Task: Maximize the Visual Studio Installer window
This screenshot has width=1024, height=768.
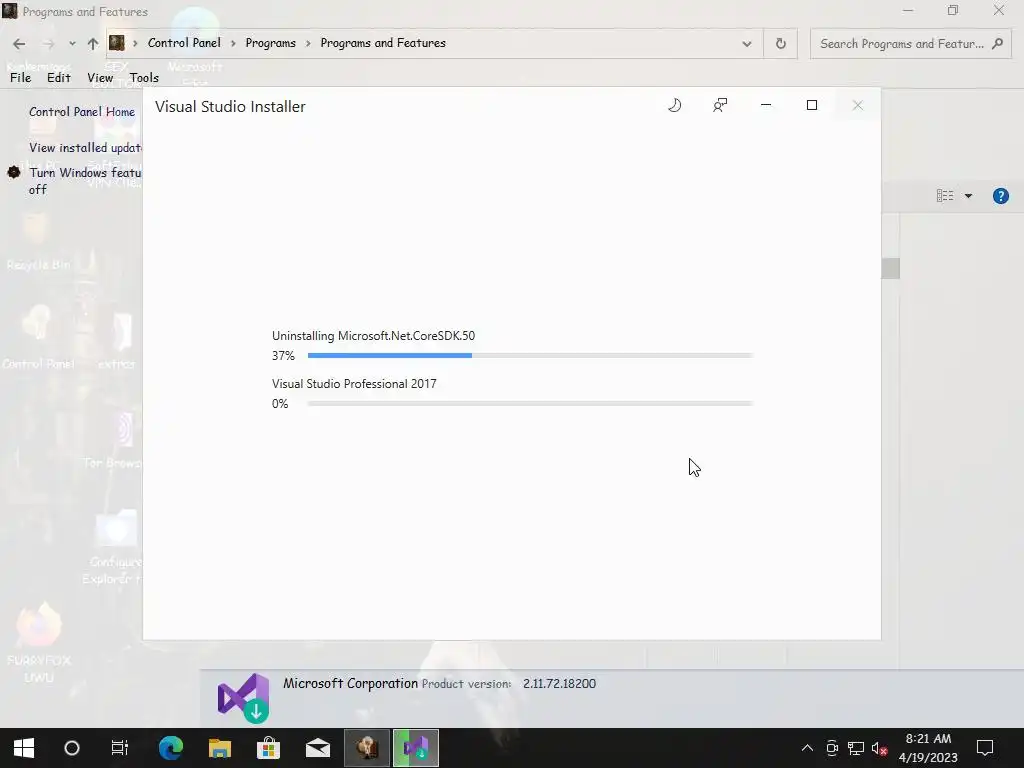Action: coord(812,105)
